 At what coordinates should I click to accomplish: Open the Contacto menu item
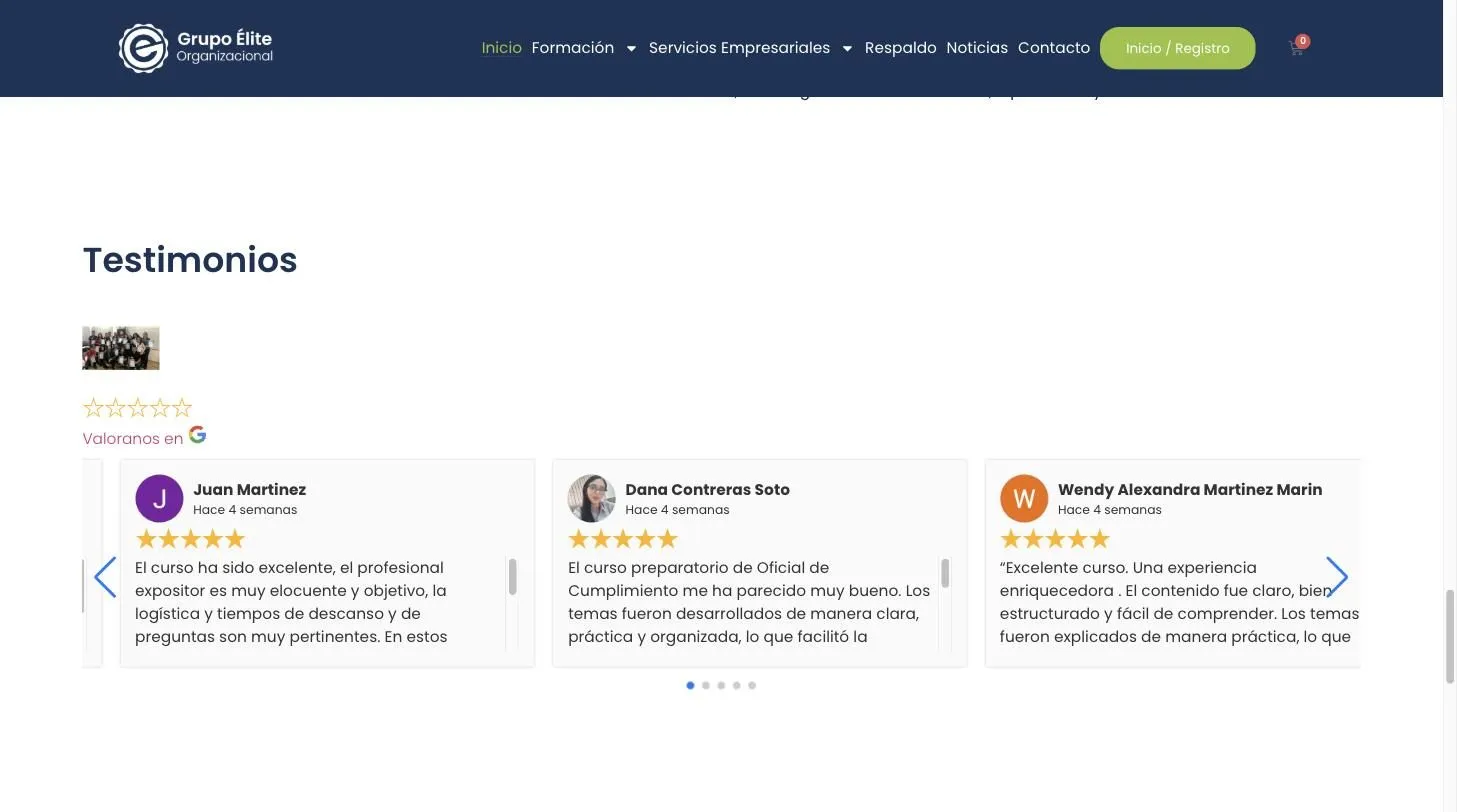[x=1054, y=48]
